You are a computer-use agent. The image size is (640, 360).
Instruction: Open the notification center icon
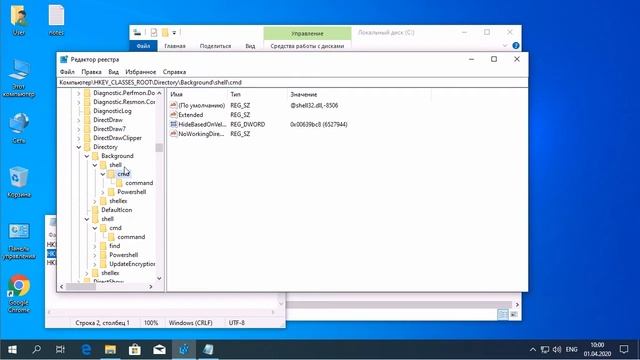tap(624, 349)
